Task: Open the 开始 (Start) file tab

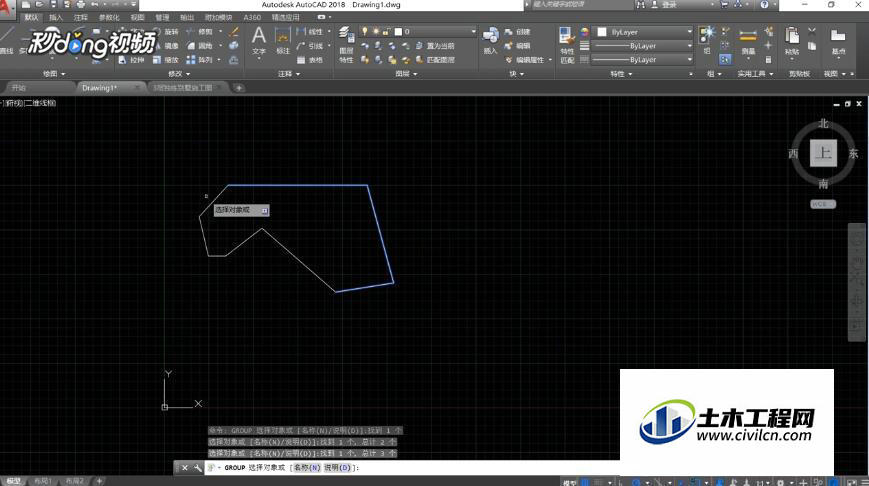Action: coord(39,88)
